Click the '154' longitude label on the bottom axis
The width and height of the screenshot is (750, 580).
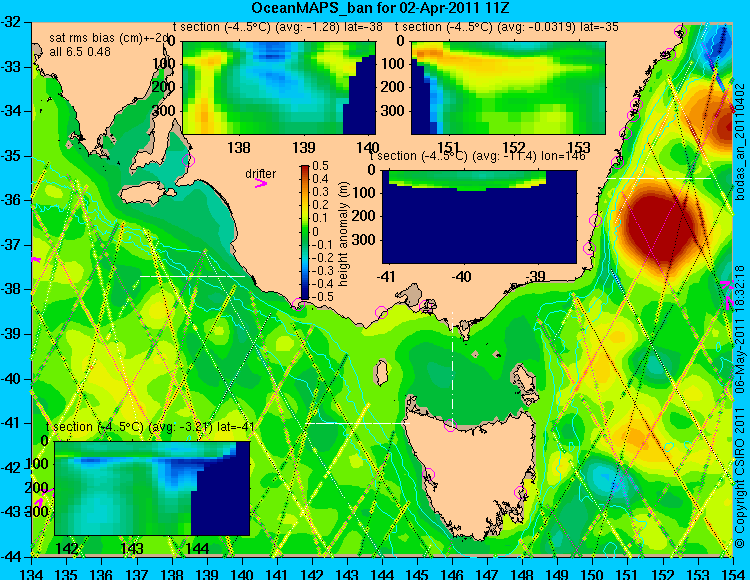pos(732,574)
